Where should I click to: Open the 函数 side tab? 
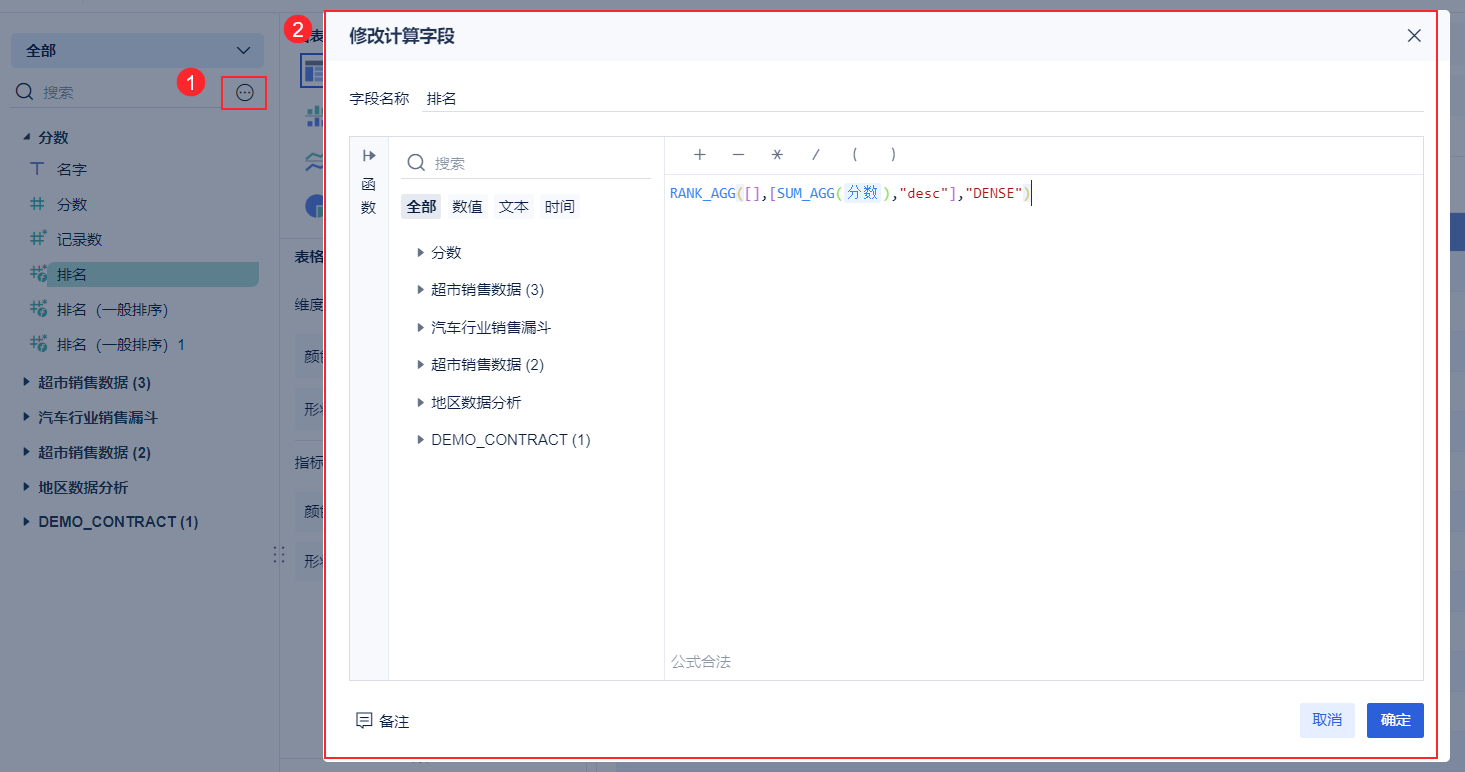[369, 196]
